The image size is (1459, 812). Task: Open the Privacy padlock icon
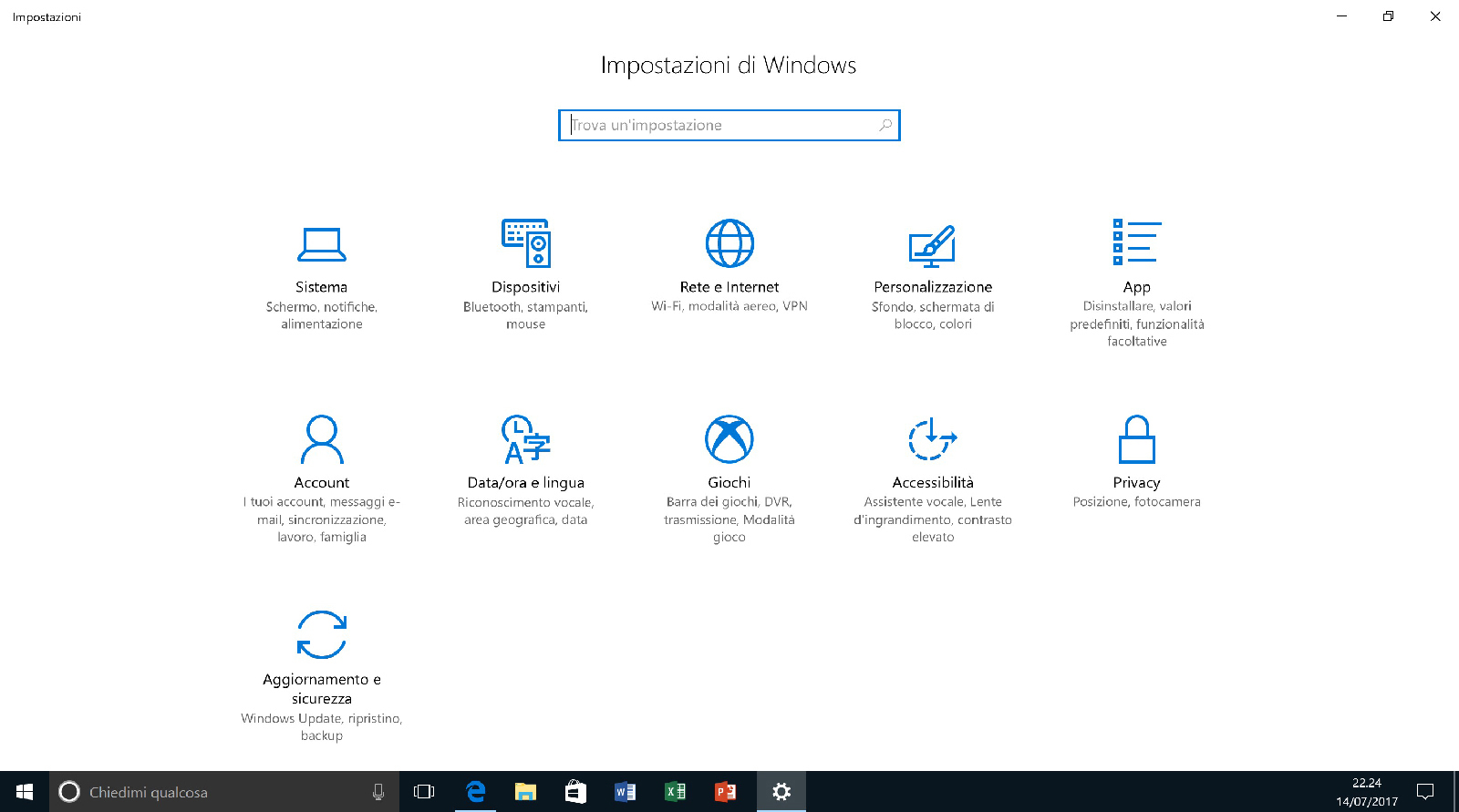1137,439
